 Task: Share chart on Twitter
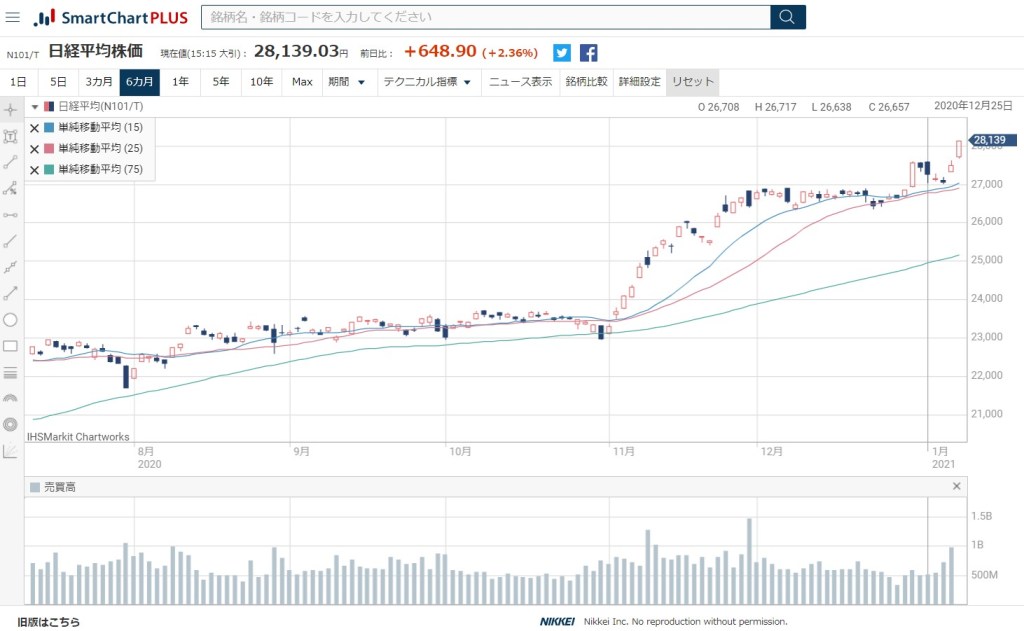point(562,53)
